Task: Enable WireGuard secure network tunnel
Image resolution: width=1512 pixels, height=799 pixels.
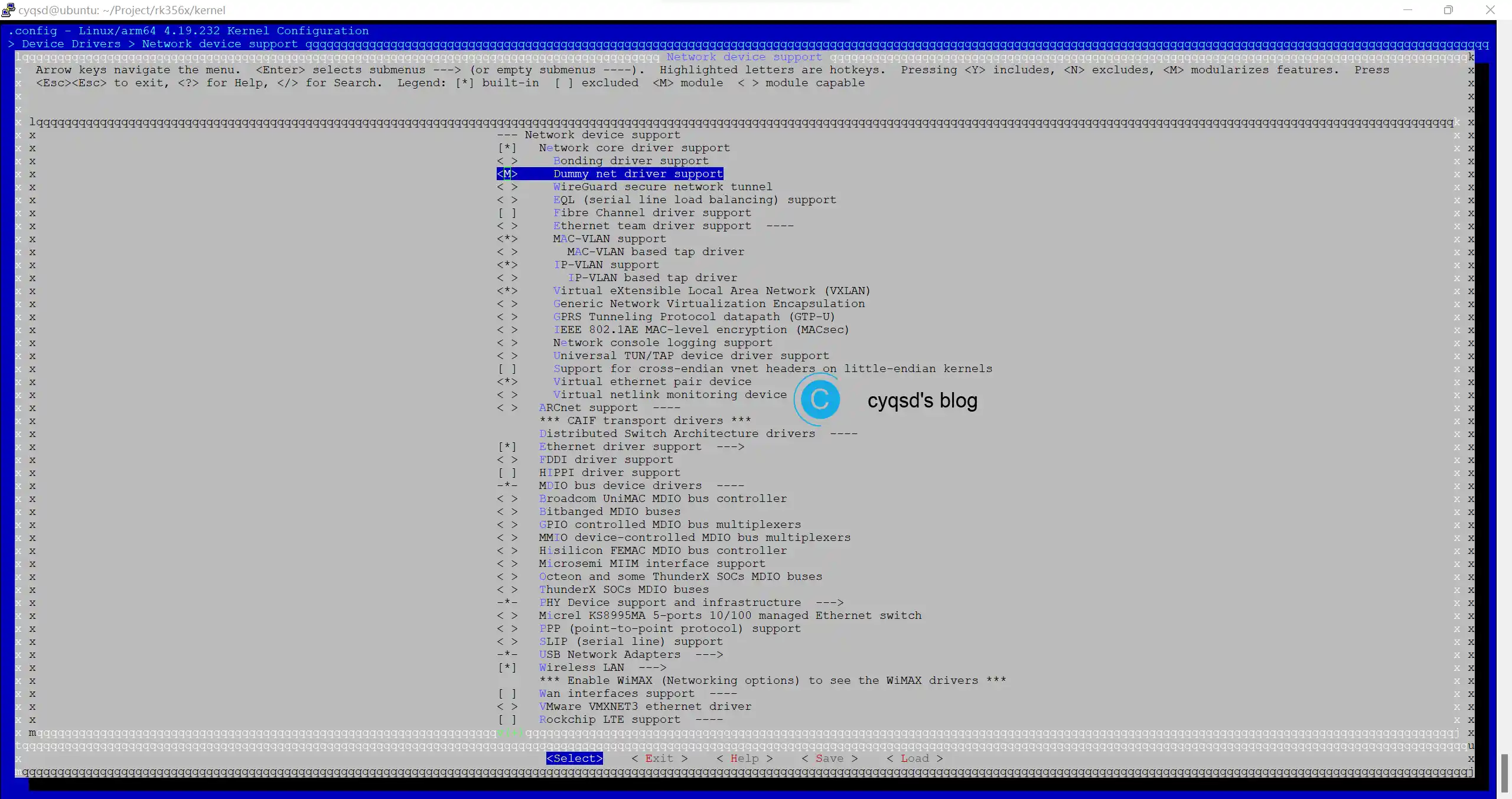Action: 507,187
